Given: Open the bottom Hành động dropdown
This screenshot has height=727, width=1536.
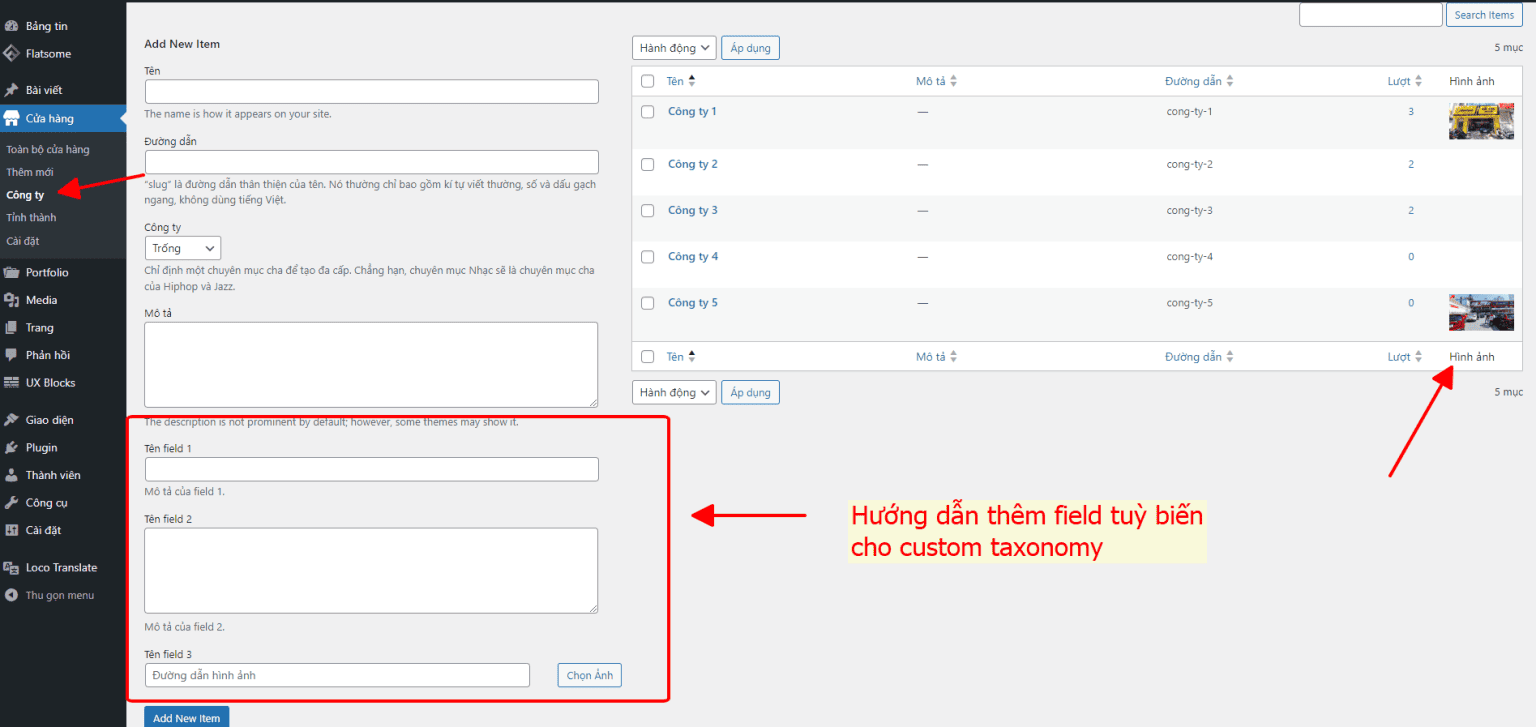Looking at the screenshot, I should [x=673, y=391].
